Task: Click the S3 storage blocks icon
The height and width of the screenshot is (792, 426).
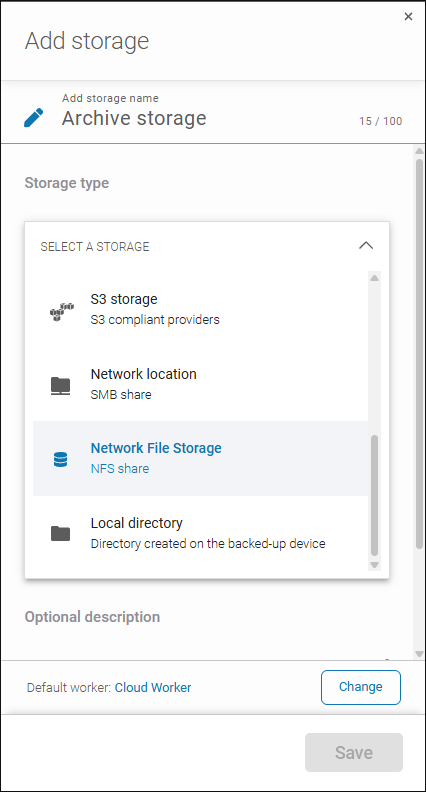Action: point(61,310)
